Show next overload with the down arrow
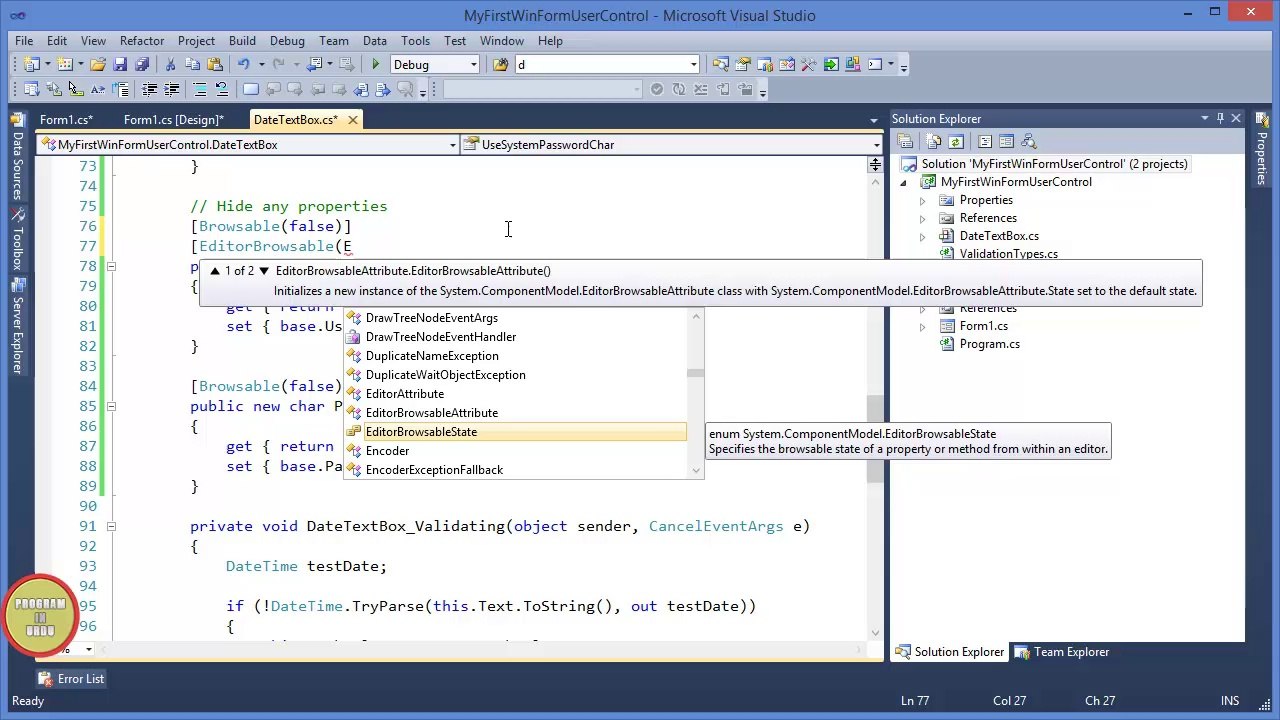Viewport: 1280px width, 720px height. (264, 271)
